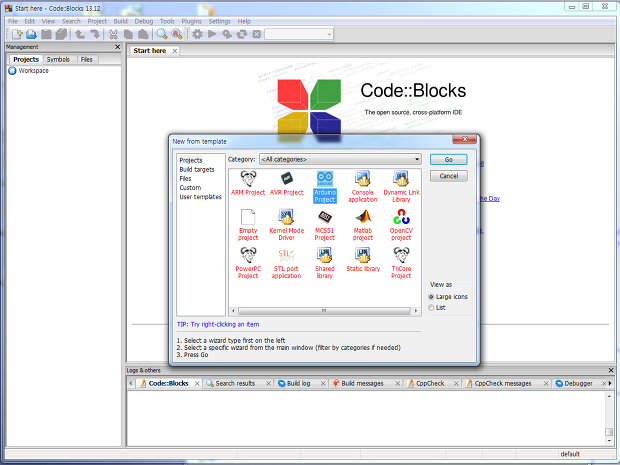Switch to the Symbols tab

(58, 59)
